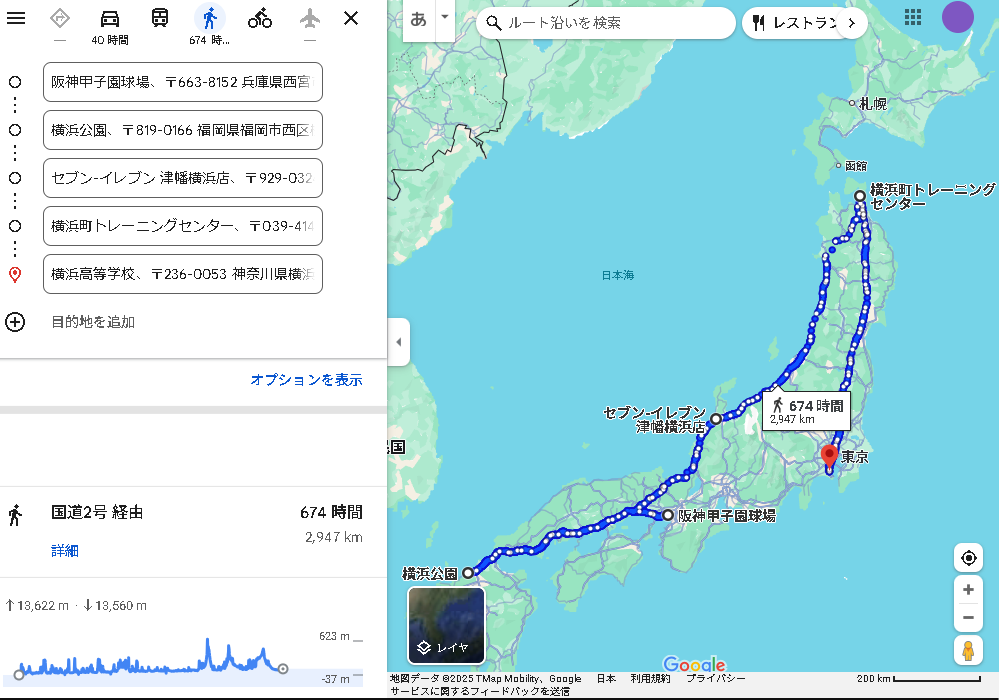This screenshot has width=999, height=700.
Task: Click the Street View pegman
Action: pos(968,651)
